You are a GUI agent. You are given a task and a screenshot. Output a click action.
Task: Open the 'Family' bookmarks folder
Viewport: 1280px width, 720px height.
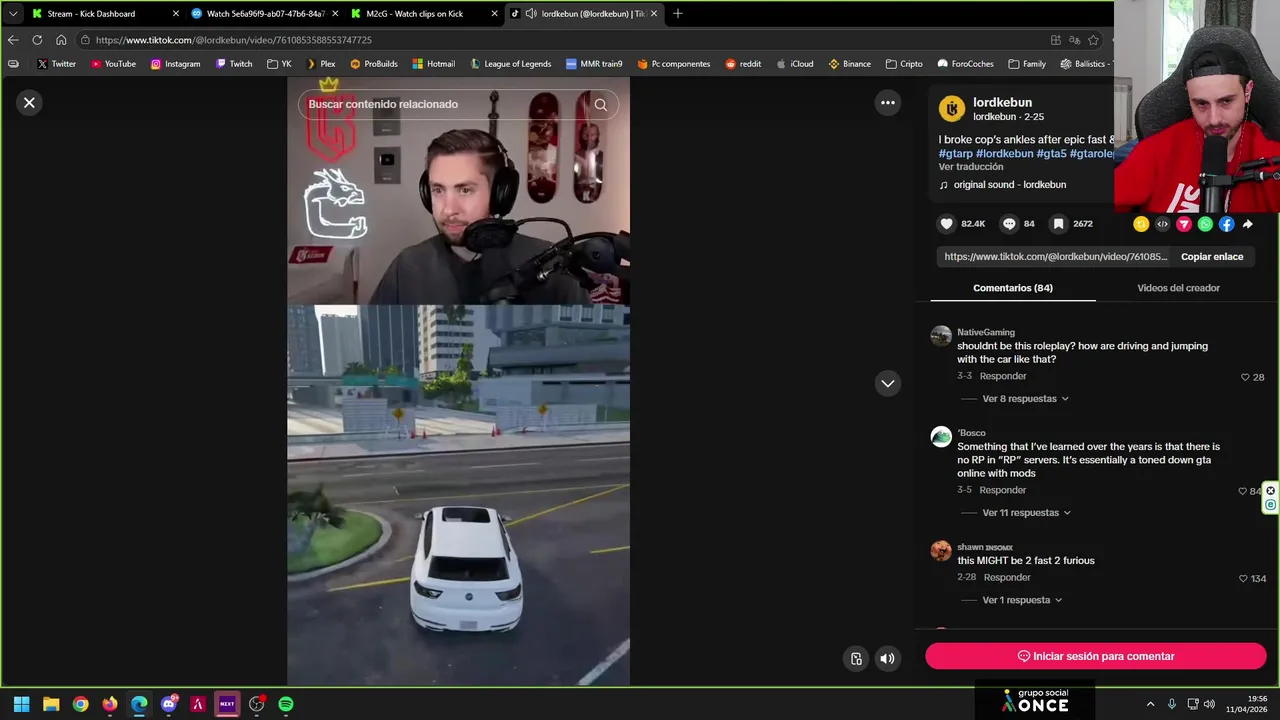click(1027, 64)
